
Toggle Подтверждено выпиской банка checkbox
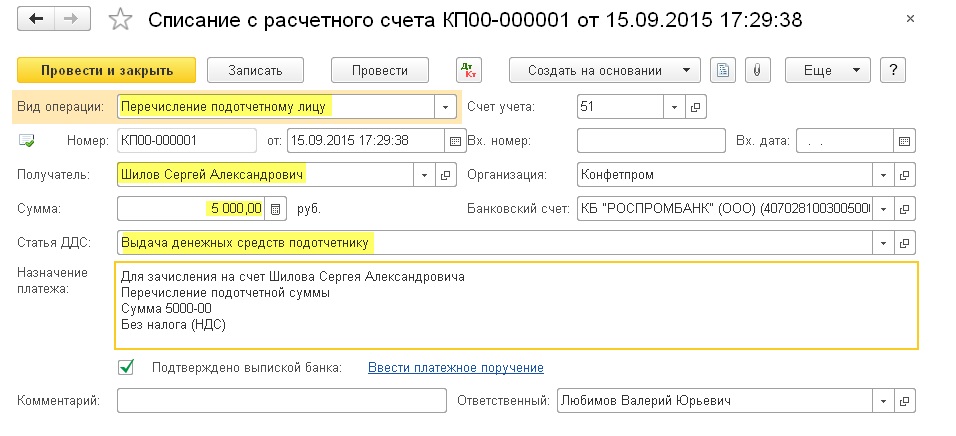pyautogui.click(x=126, y=367)
